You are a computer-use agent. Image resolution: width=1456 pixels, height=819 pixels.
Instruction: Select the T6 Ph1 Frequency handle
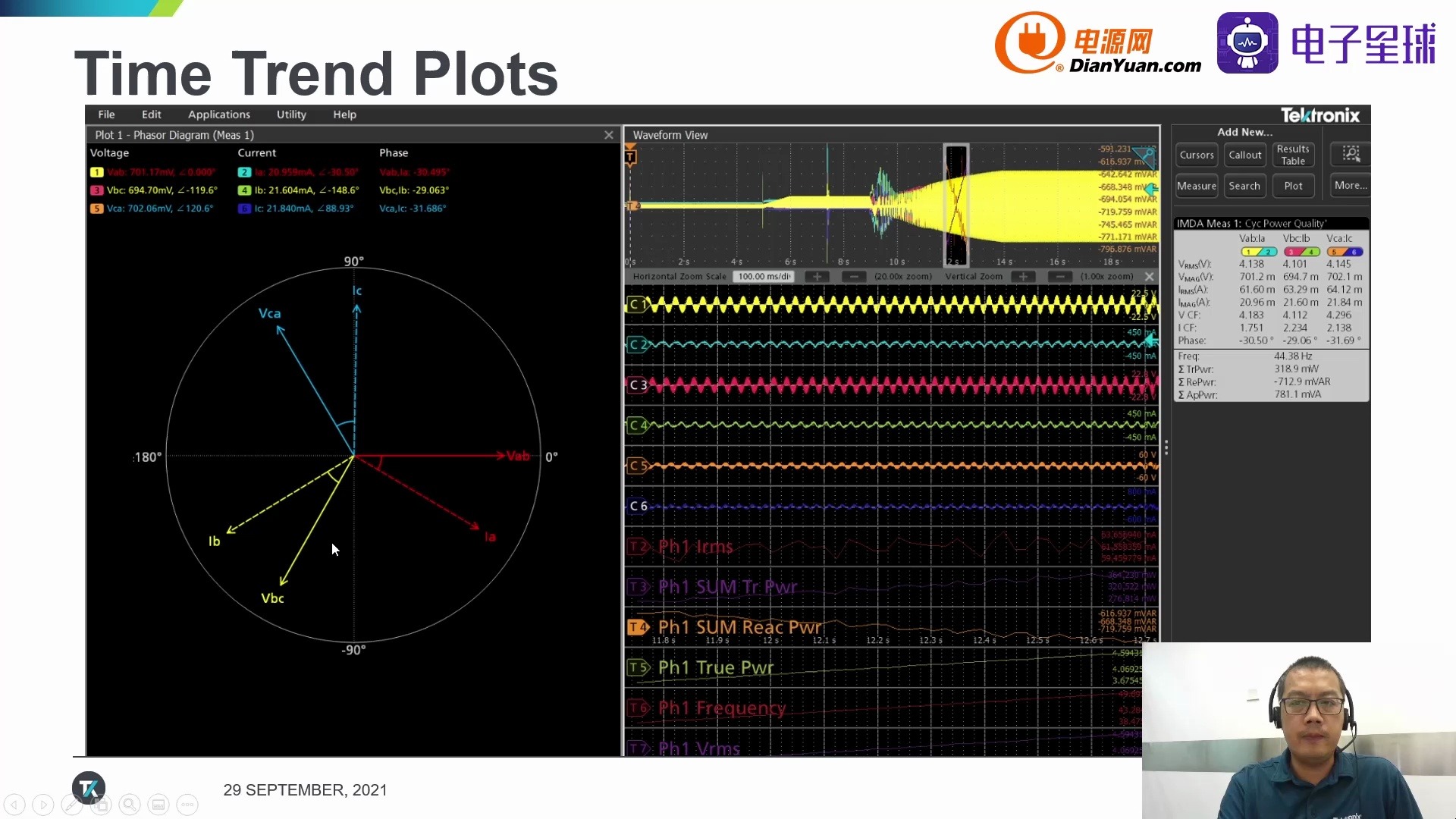coord(639,708)
